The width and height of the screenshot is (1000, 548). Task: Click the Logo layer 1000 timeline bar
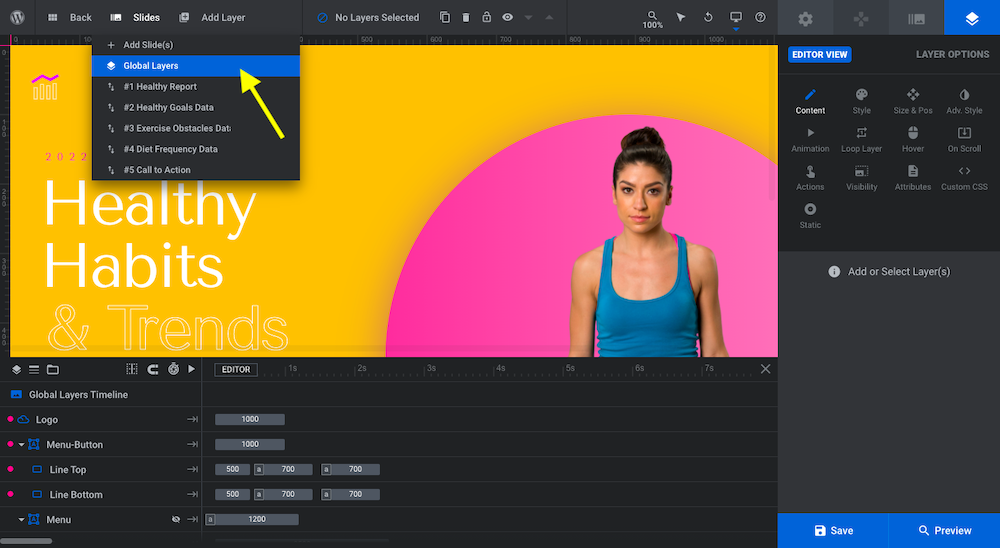(250, 419)
